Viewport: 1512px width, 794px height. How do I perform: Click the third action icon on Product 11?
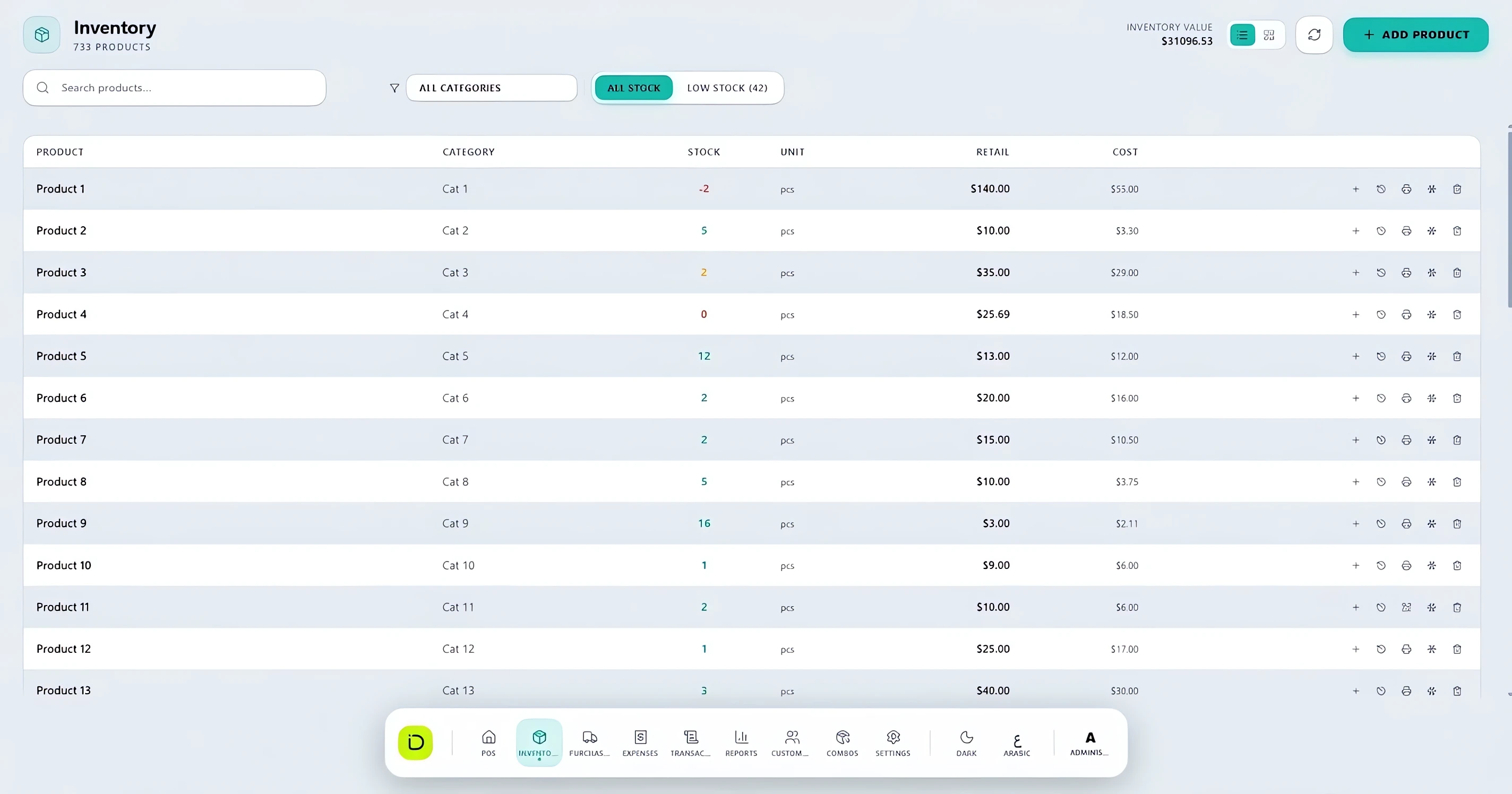pos(1406,607)
